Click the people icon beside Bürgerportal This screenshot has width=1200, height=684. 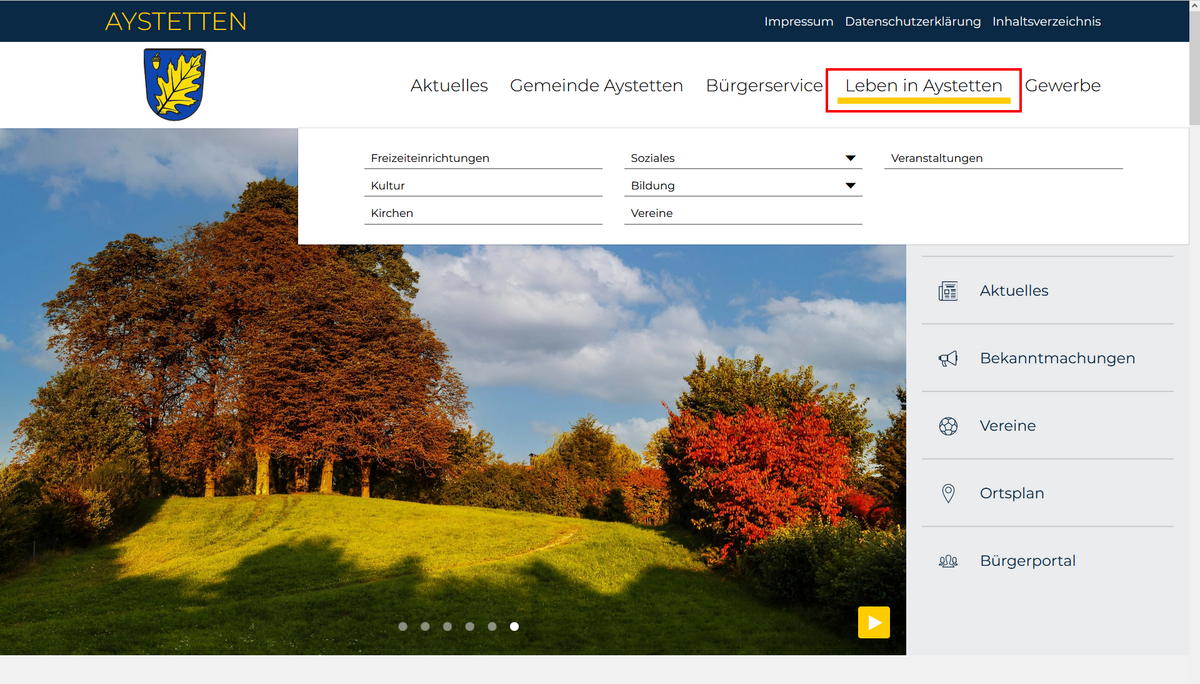948,561
